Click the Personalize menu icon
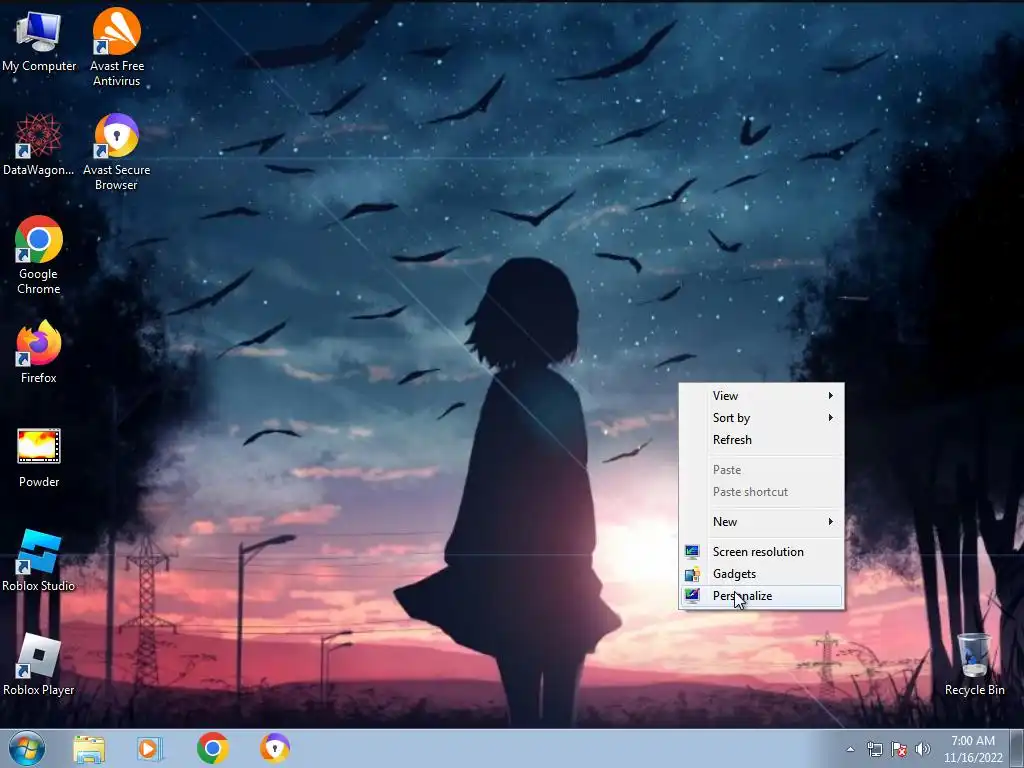1024x768 pixels. tap(692, 596)
